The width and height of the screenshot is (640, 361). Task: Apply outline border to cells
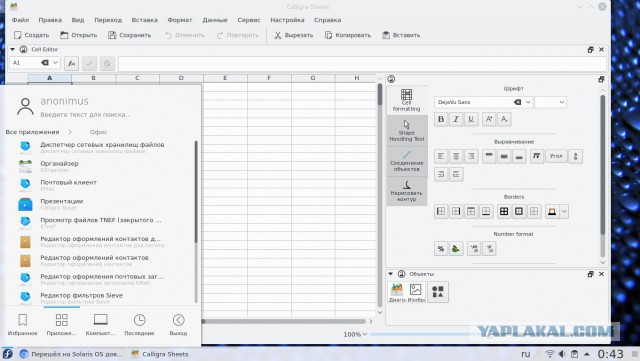pyautogui.click(x=519, y=211)
